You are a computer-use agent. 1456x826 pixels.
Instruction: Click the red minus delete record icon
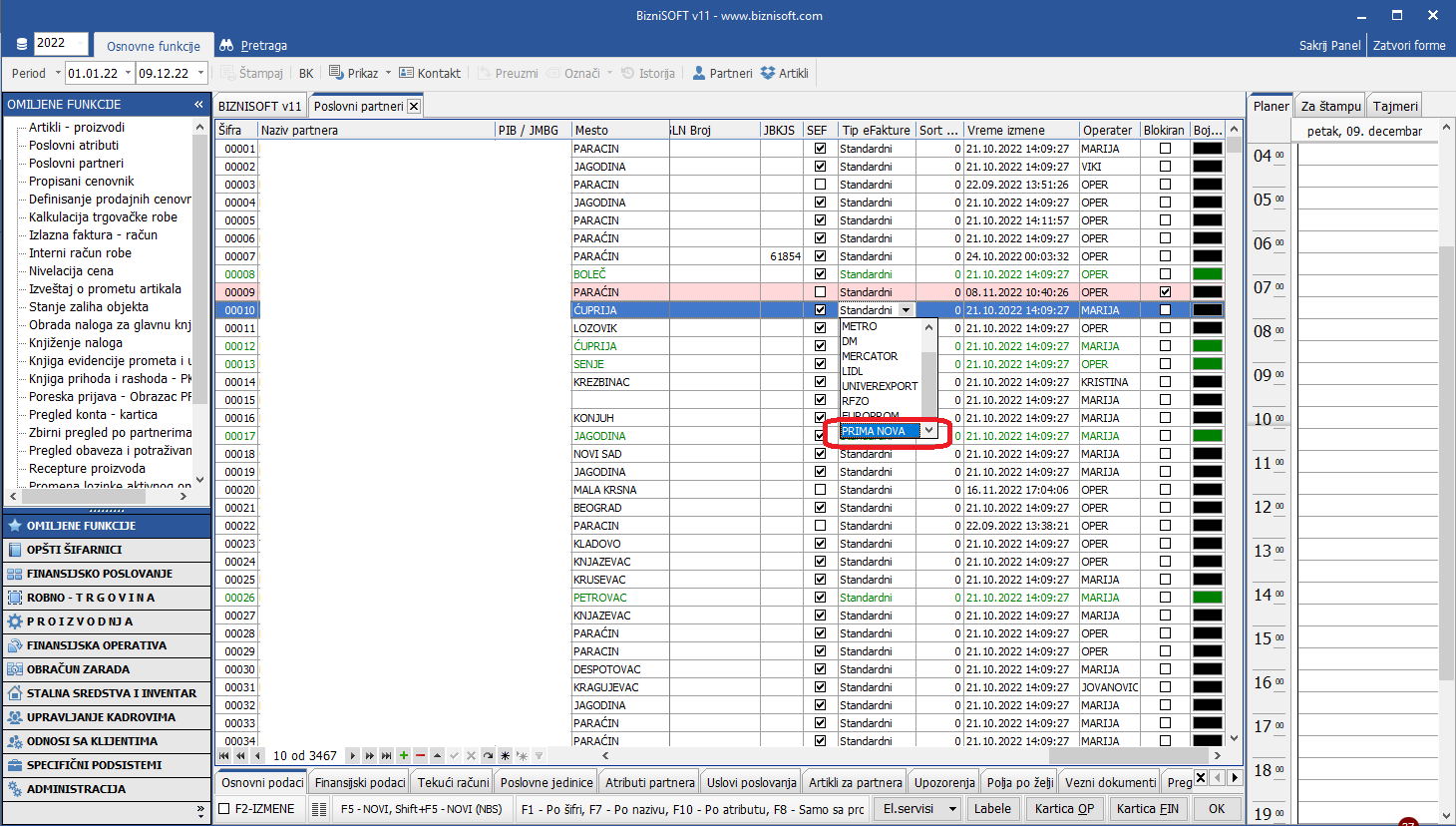point(420,756)
